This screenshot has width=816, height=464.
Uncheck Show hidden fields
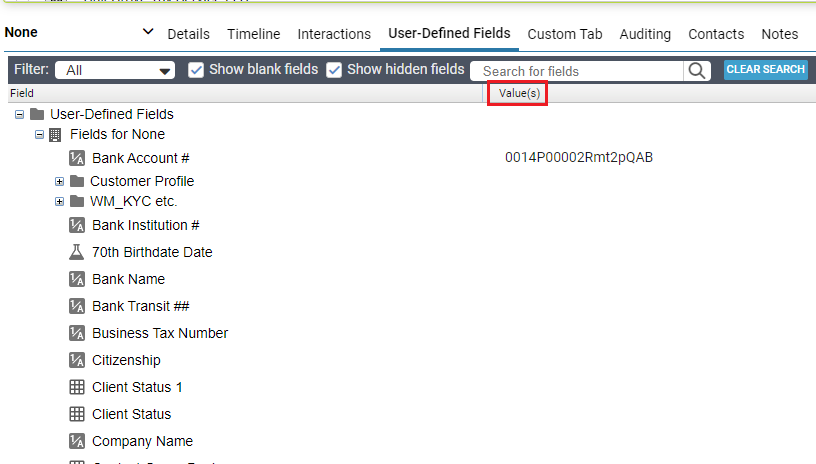pyautogui.click(x=334, y=70)
